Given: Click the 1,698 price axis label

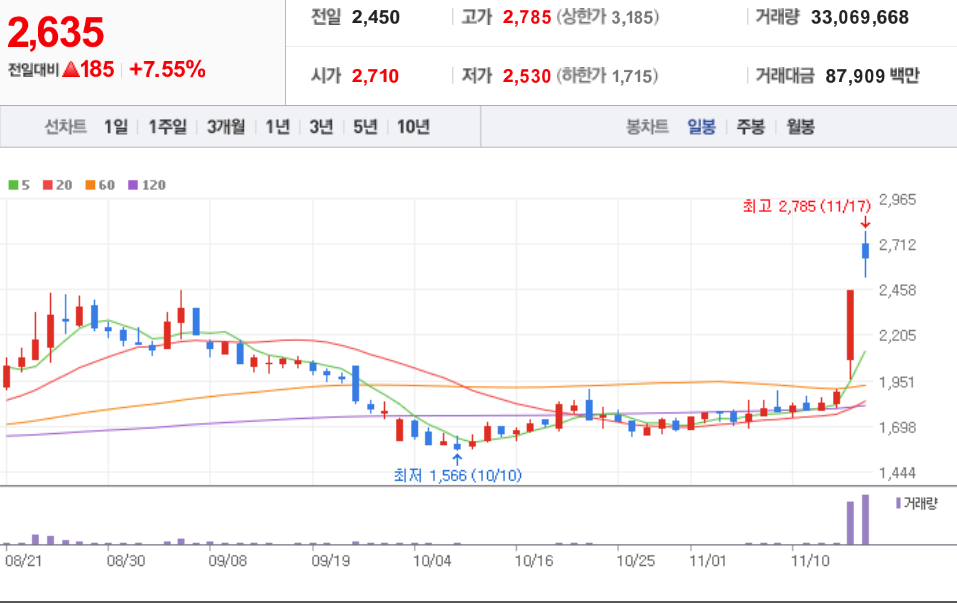Looking at the screenshot, I should pos(897,427).
